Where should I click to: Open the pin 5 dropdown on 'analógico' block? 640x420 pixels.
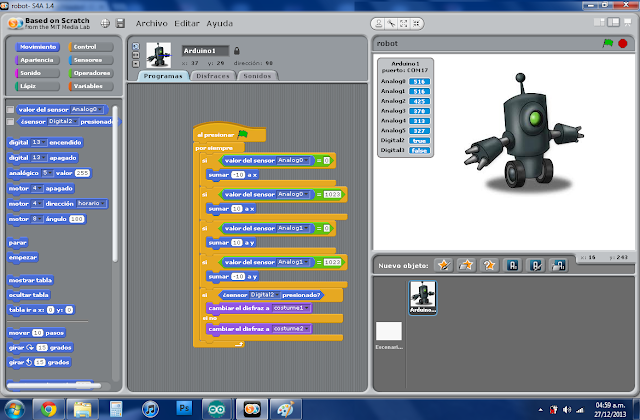(47, 173)
